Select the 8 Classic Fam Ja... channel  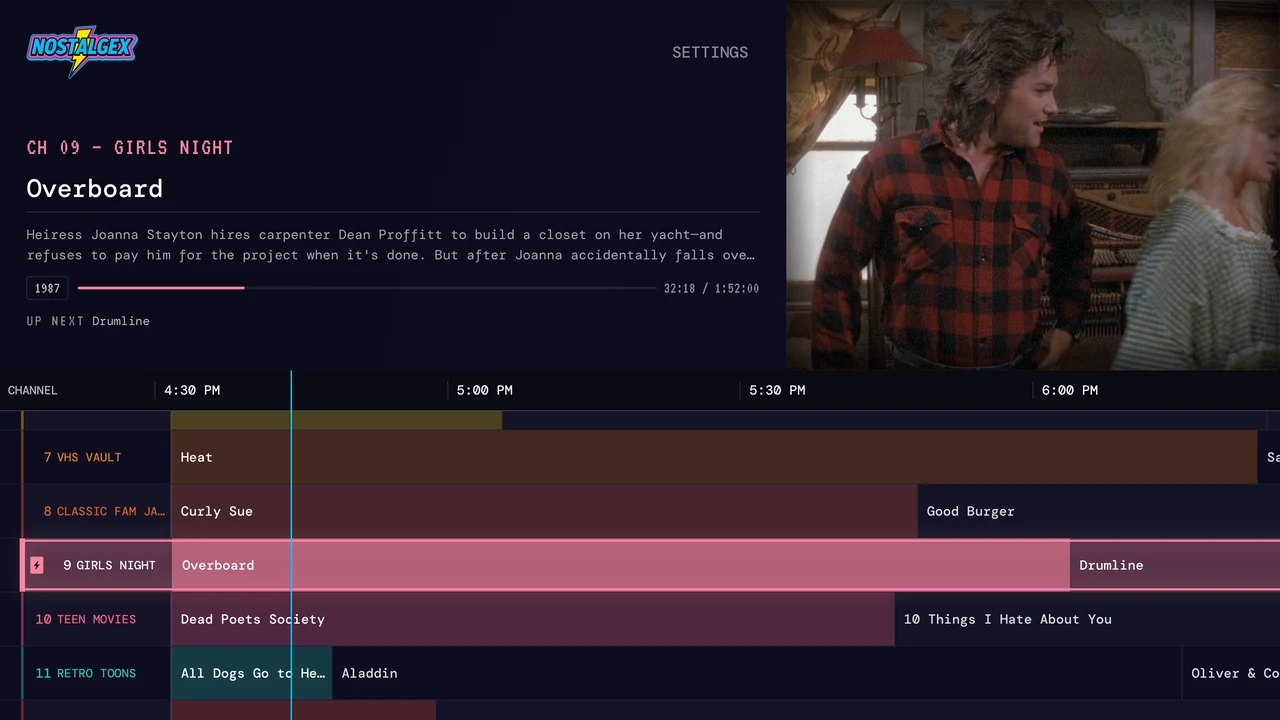click(97, 511)
